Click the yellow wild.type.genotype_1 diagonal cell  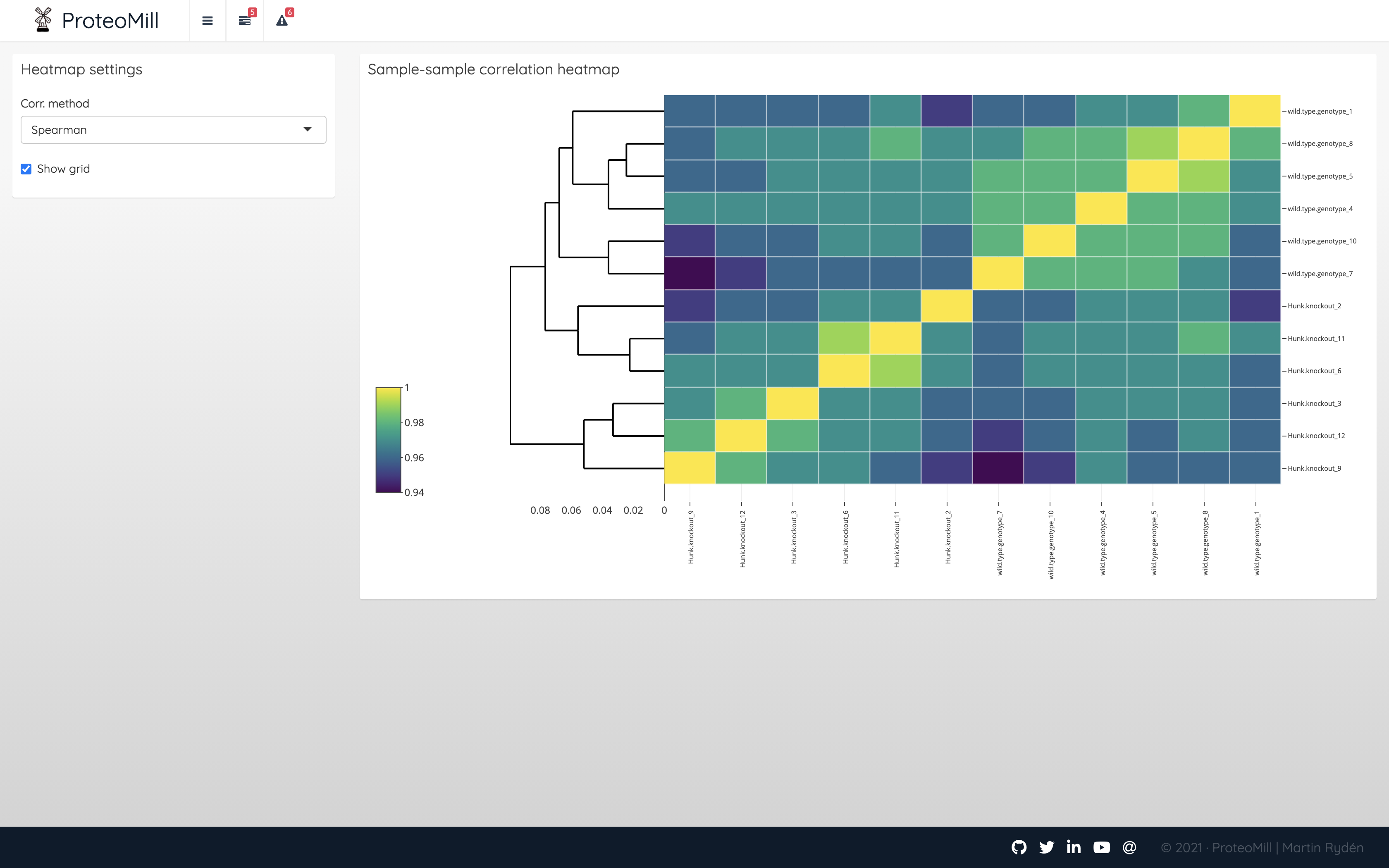pos(1255,111)
